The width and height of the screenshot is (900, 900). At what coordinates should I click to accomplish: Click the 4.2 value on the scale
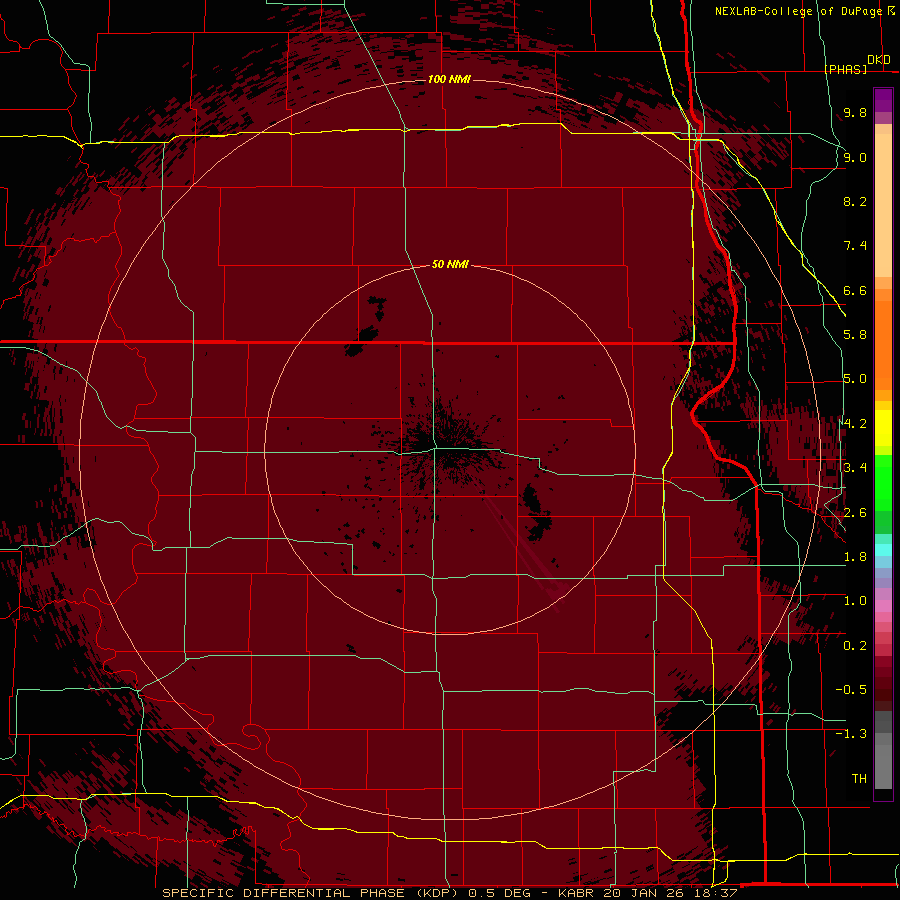point(855,424)
